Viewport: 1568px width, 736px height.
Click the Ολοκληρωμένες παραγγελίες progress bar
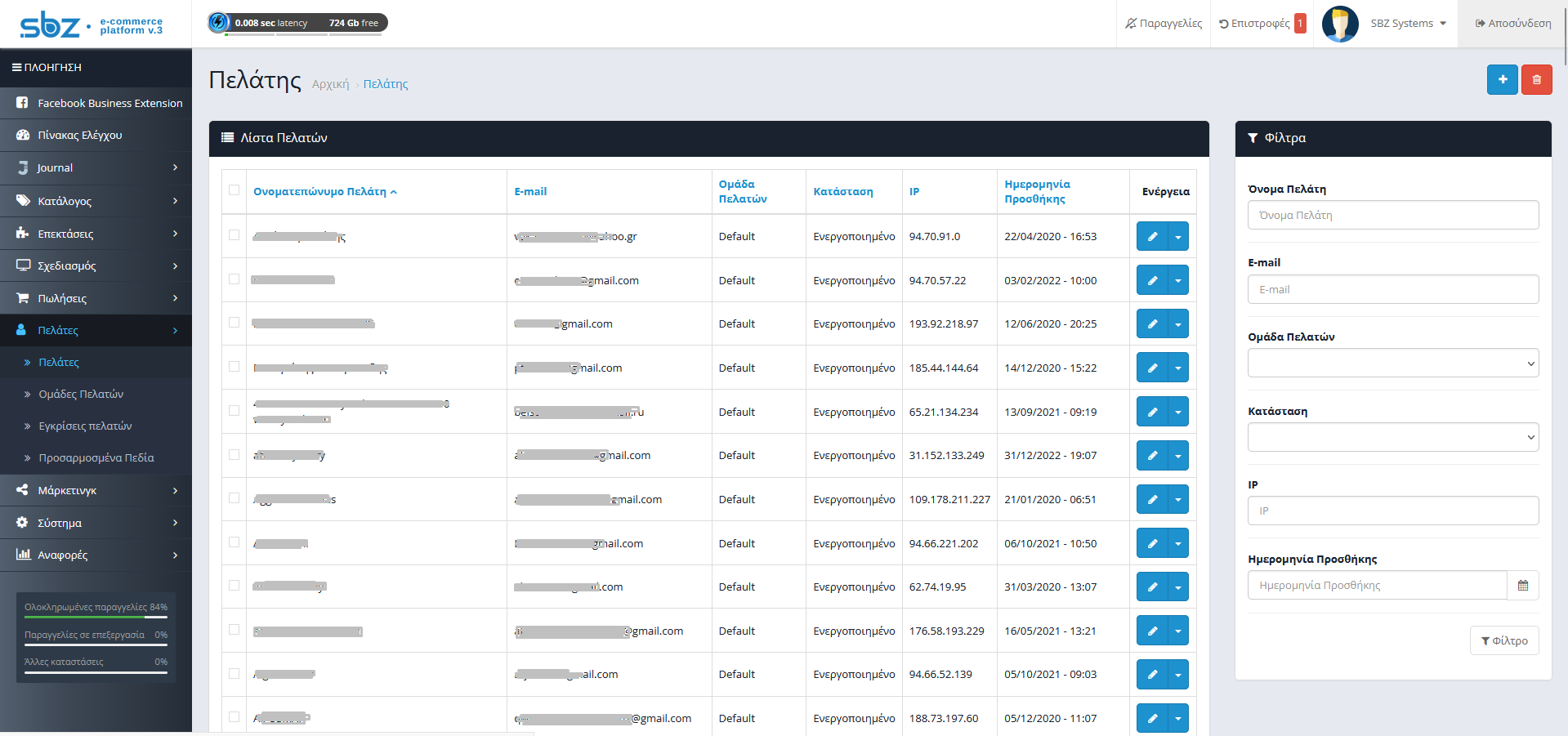96,618
